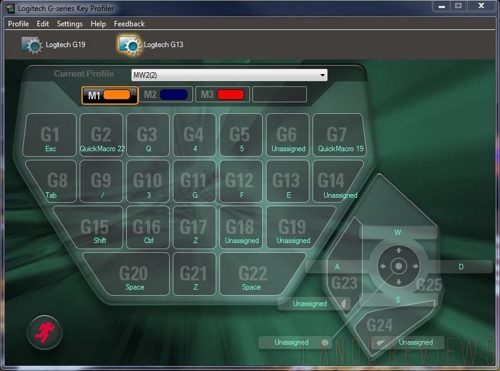The width and height of the screenshot is (500, 371).
Task: Click the G5 key assigned 5
Action: (x=241, y=135)
